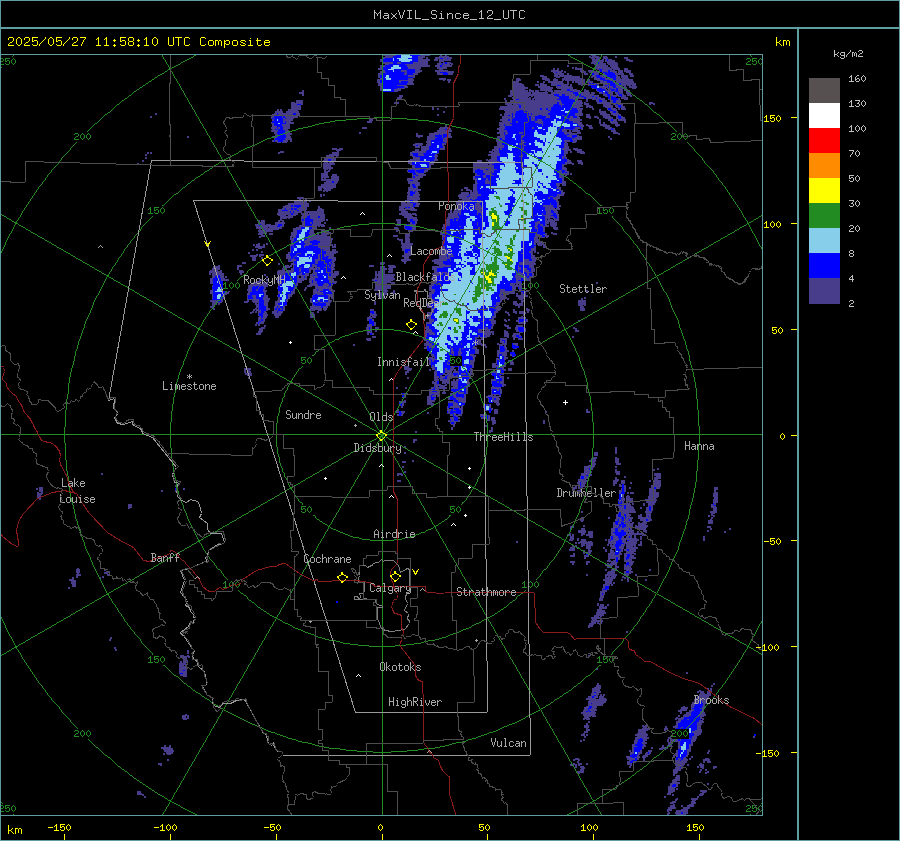Click the Limestone label
This screenshot has height=841, width=900.
click(x=189, y=386)
